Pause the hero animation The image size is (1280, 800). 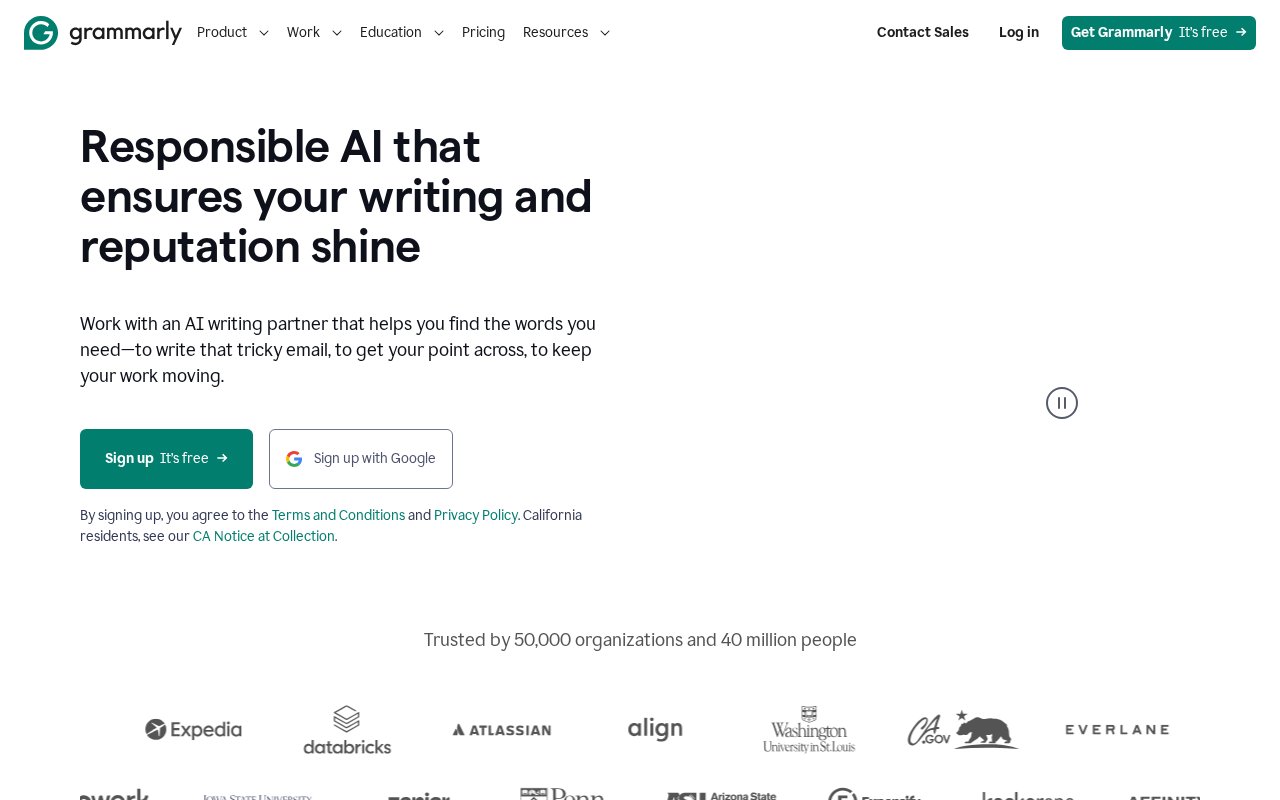pos(1062,403)
